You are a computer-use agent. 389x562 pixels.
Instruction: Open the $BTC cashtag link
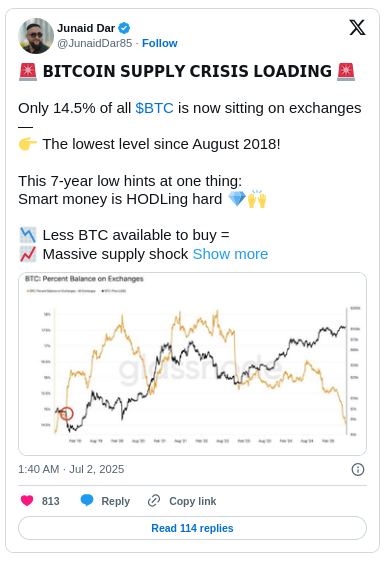154,108
